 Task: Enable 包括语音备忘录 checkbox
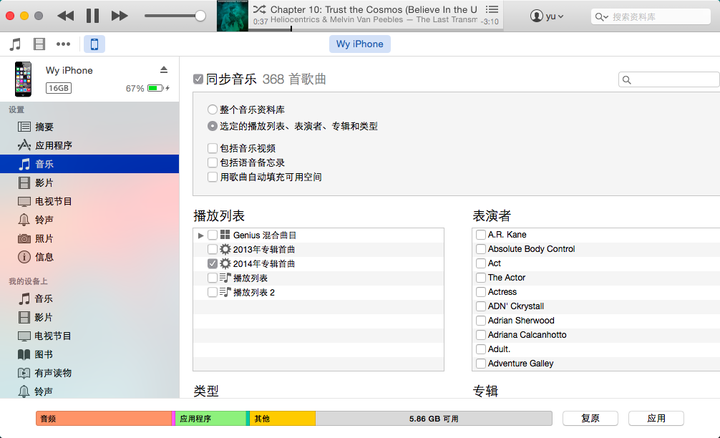pyautogui.click(x=212, y=163)
